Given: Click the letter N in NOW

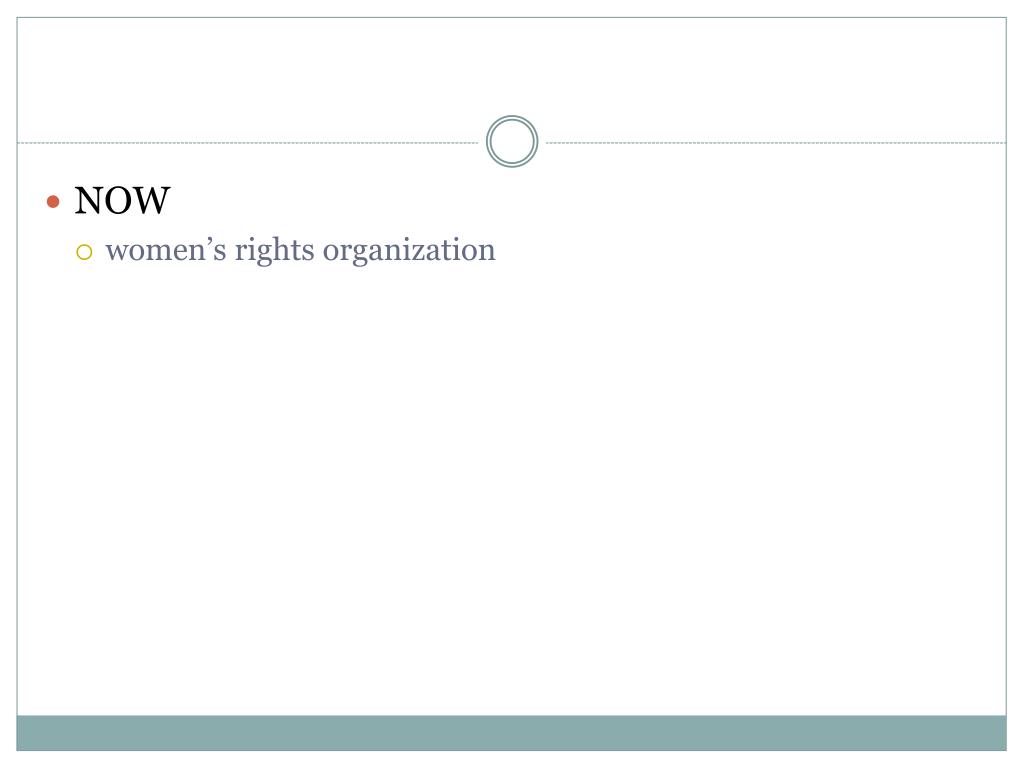Looking at the screenshot, I should 90,200.
